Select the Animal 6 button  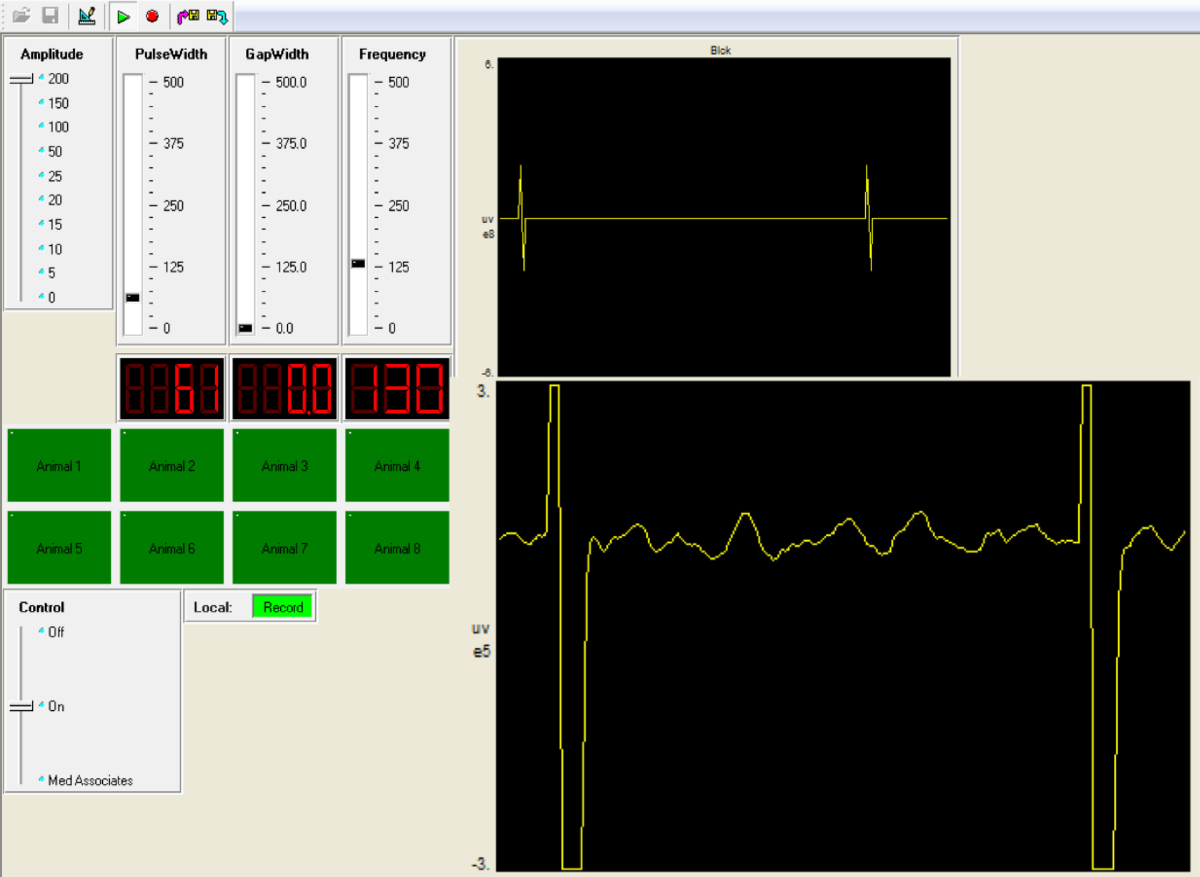pyautogui.click(x=172, y=548)
